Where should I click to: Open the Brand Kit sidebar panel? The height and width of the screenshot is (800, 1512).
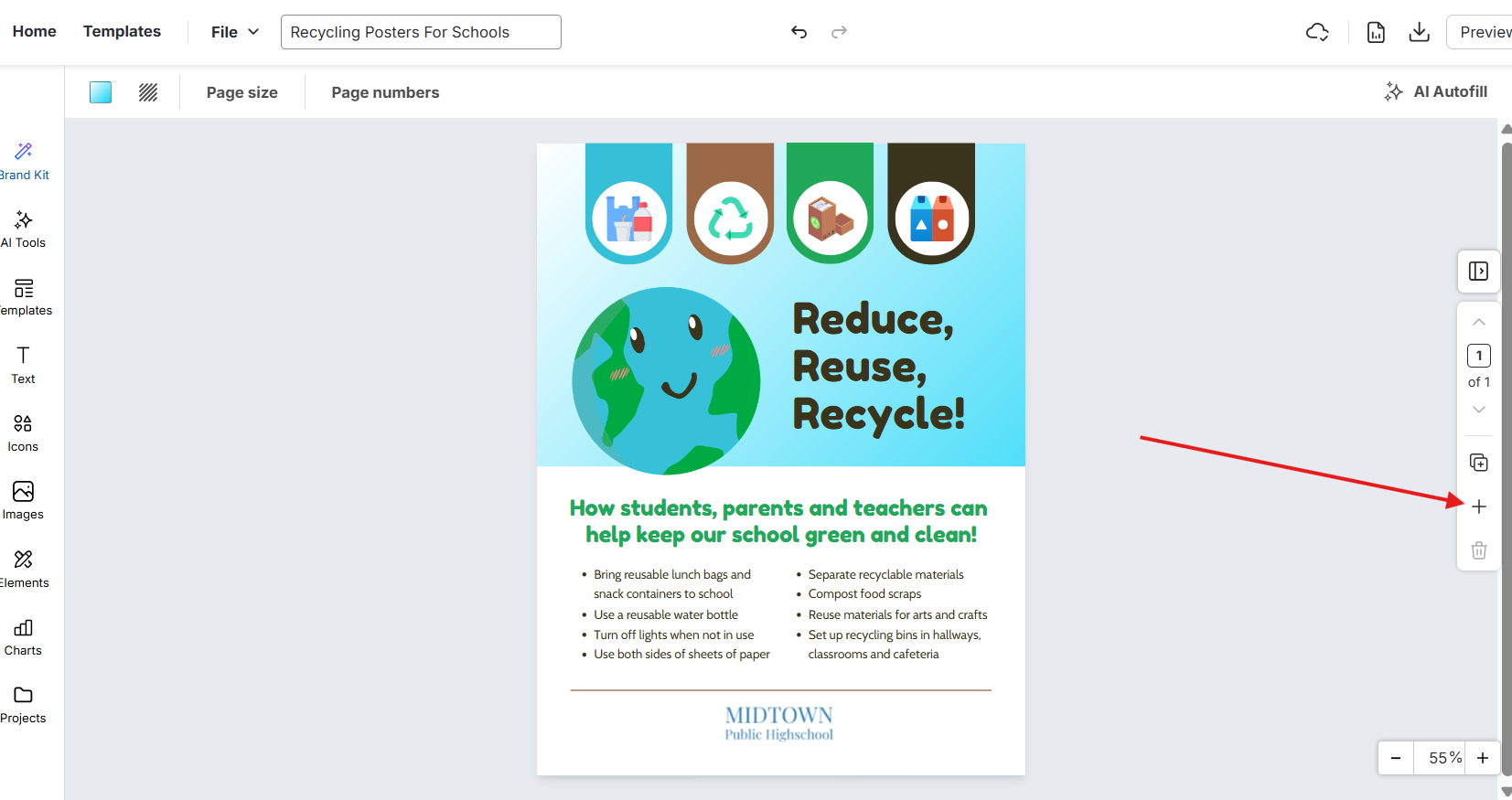pos(24,161)
